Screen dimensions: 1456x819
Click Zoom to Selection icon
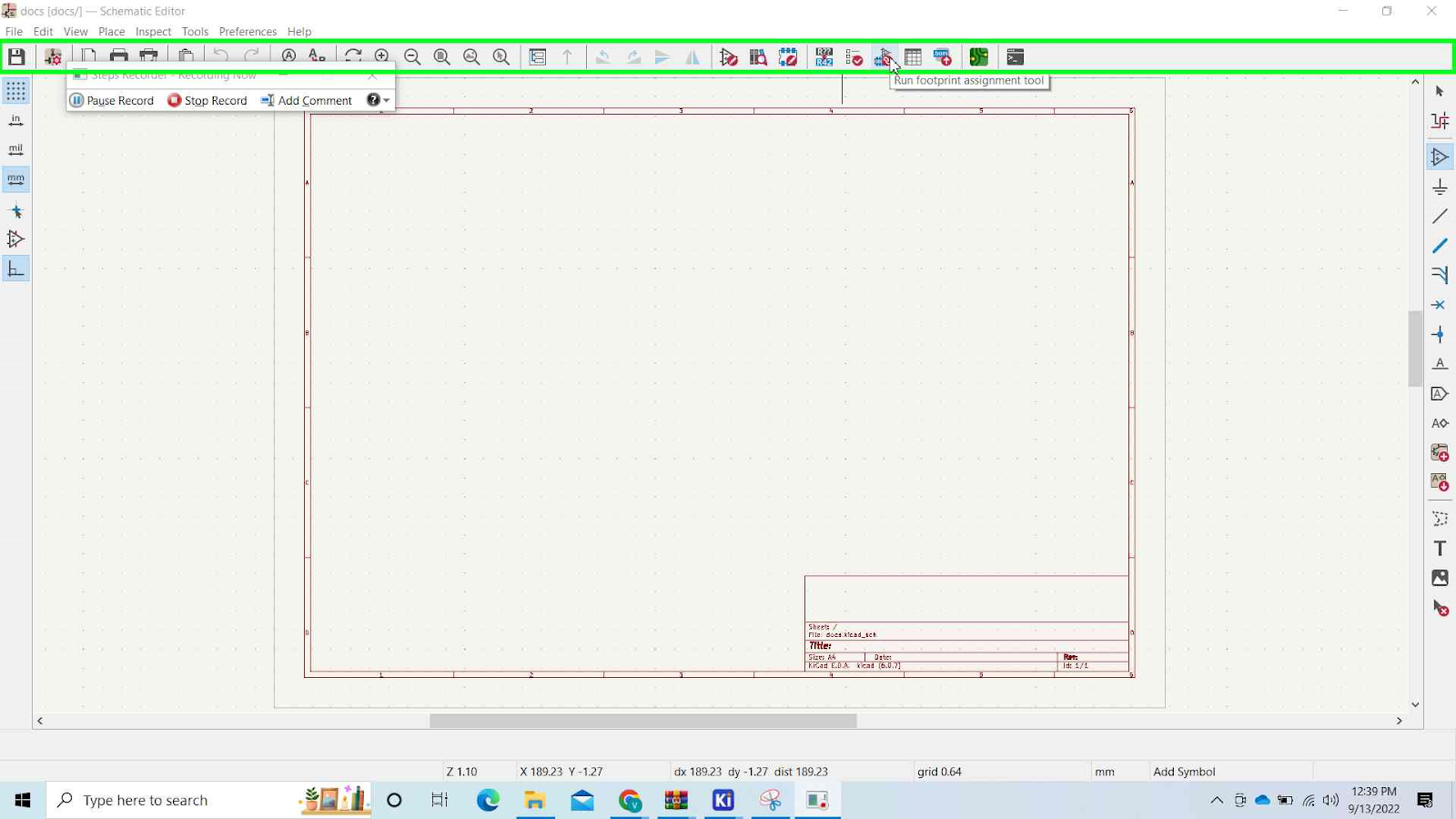click(x=501, y=57)
